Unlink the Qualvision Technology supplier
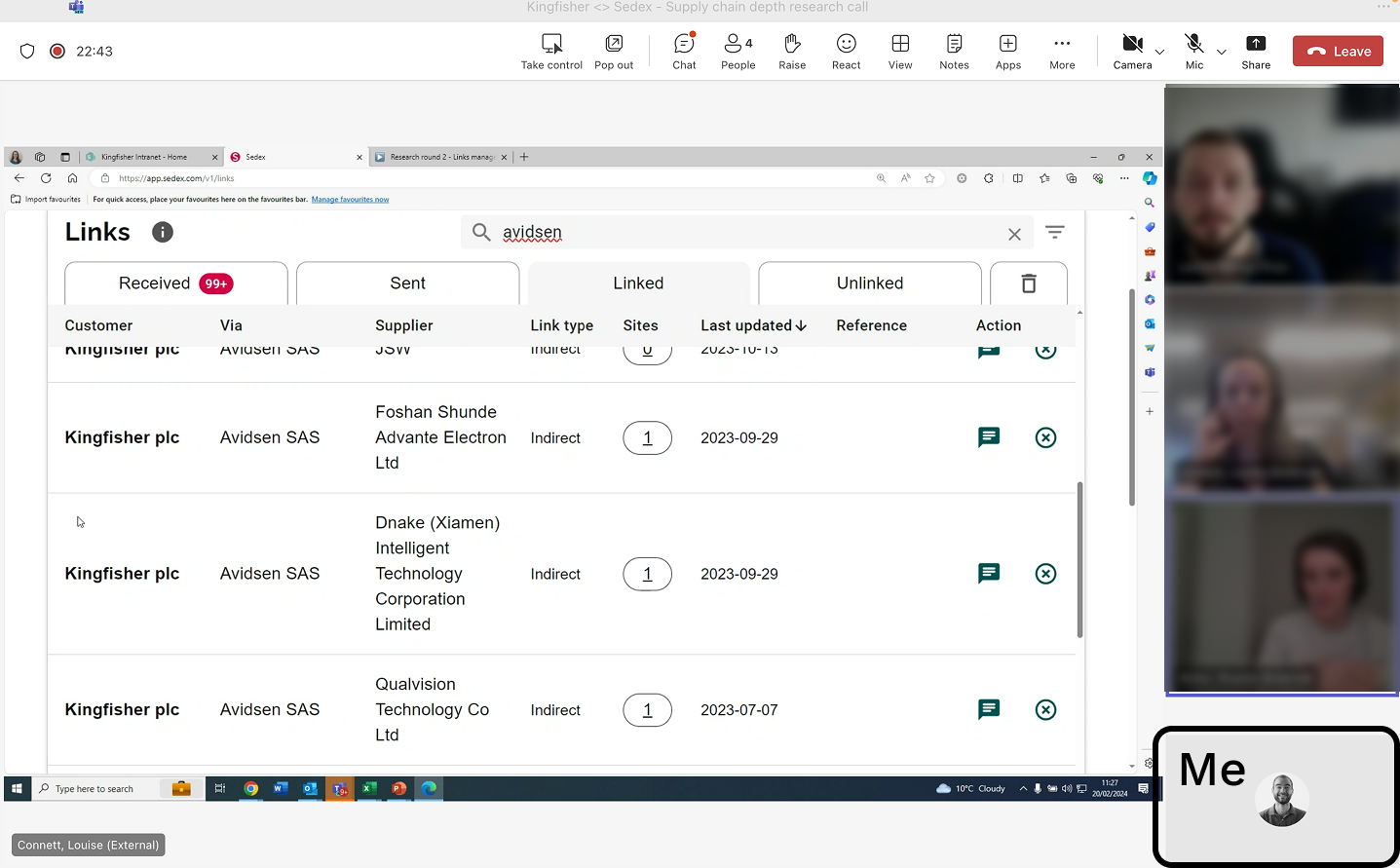1400x868 pixels. click(1045, 710)
